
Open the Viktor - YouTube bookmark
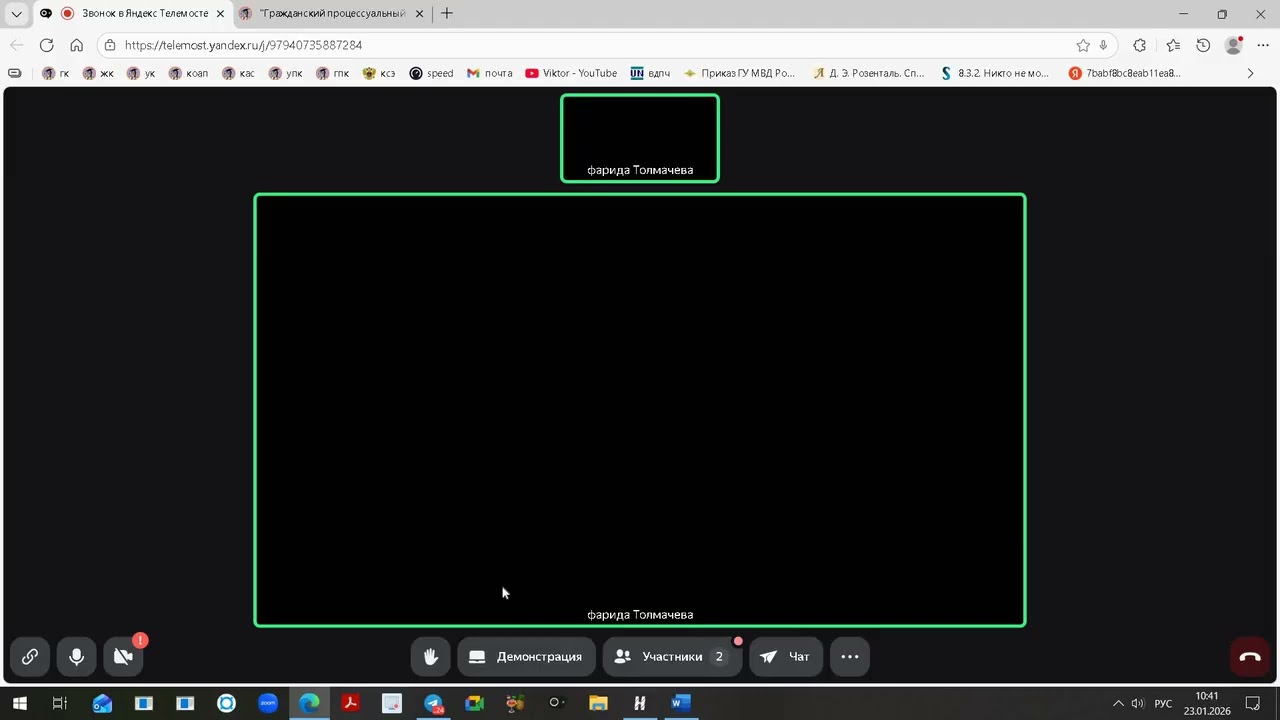point(571,73)
